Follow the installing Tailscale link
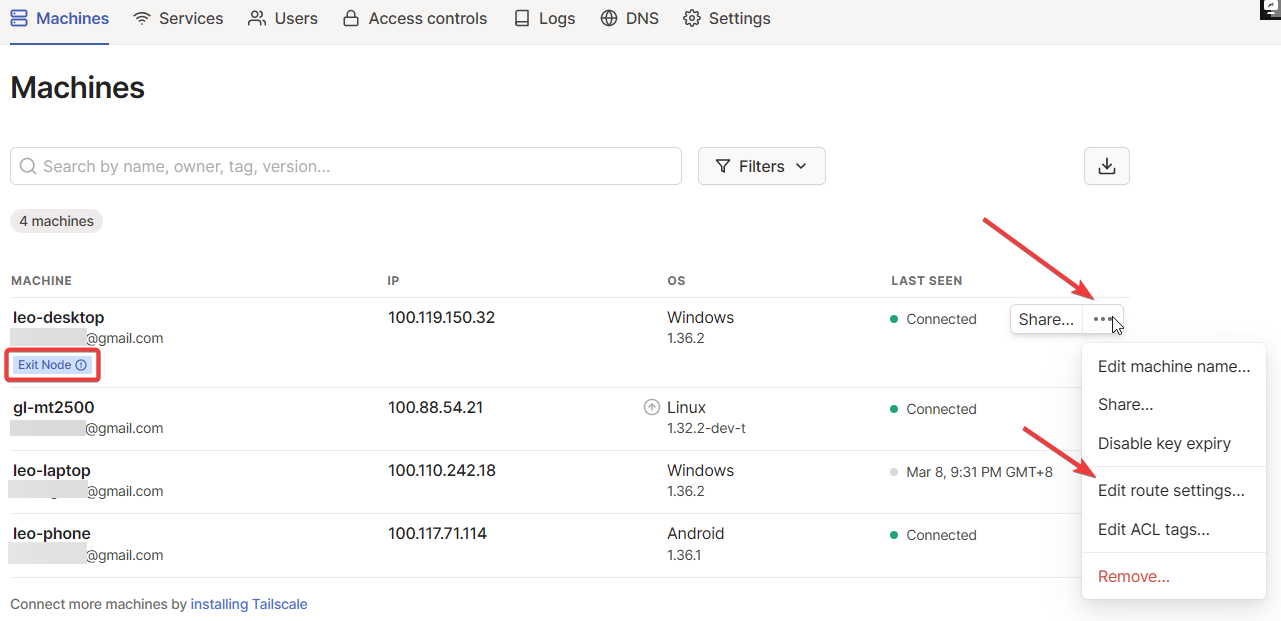Image resolution: width=1281 pixels, height=621 pixels. pos(249,604)
